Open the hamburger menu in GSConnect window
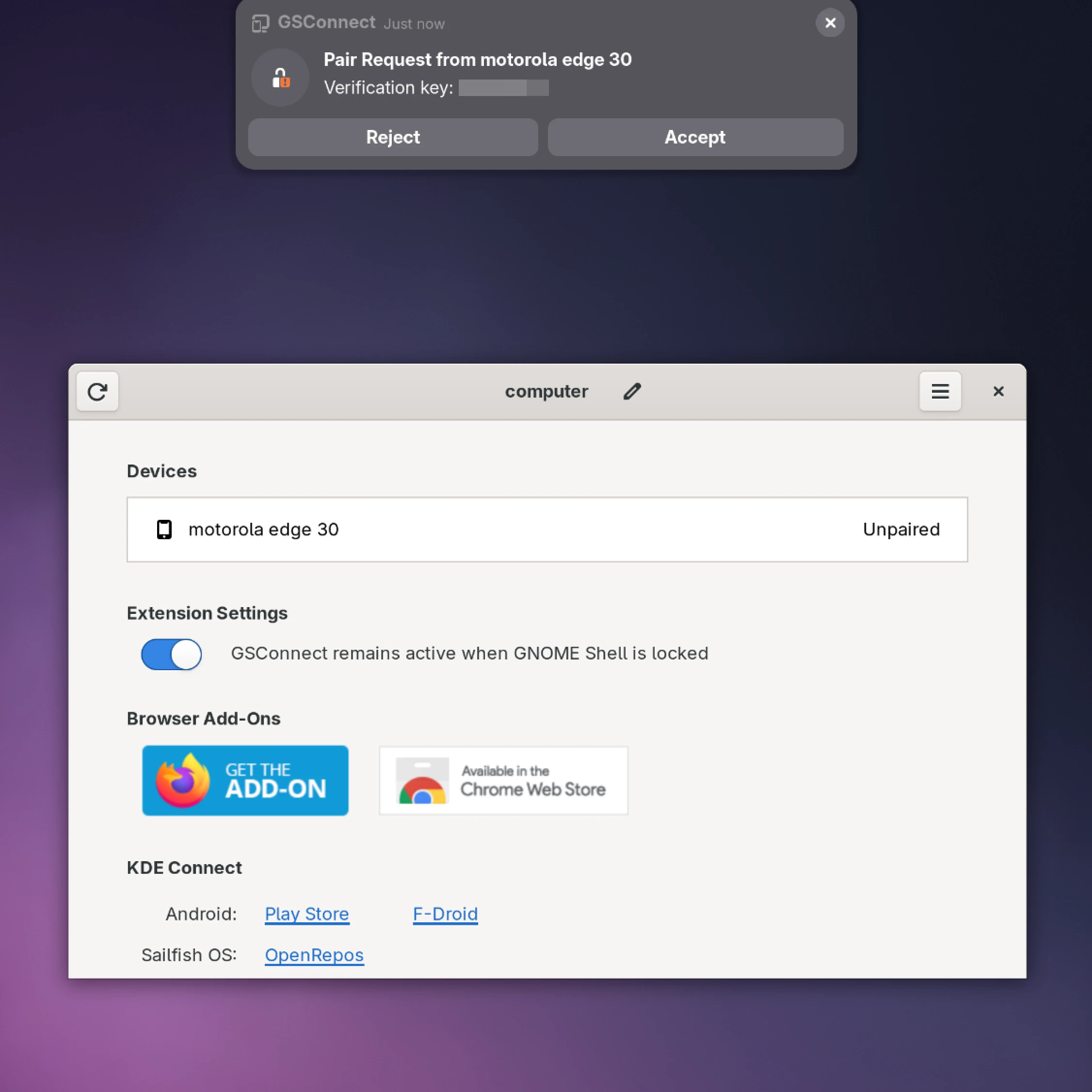This screenshot has height=1092, width=1092. [940, 391]
